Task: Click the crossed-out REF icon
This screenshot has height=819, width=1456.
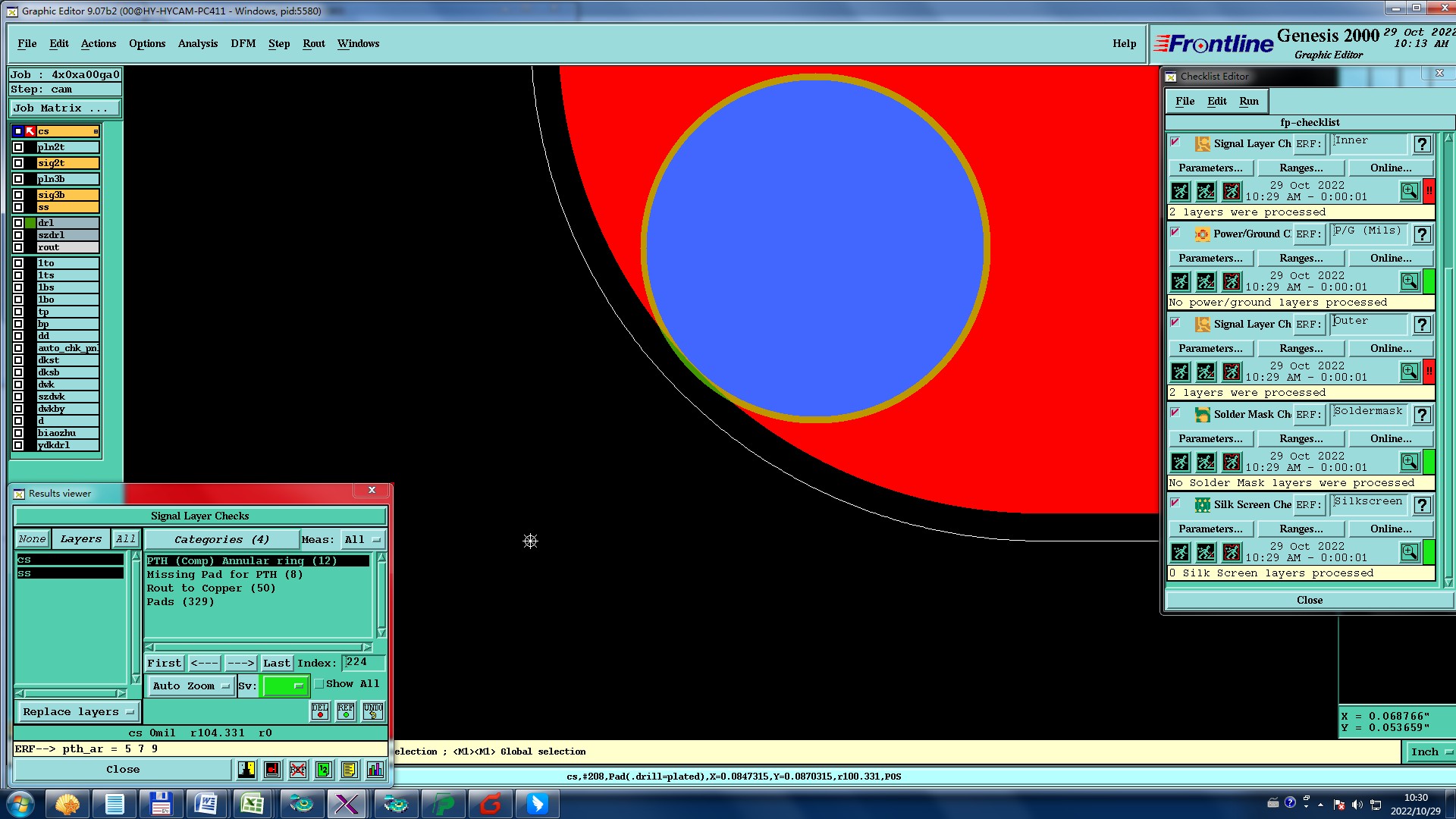Action: tap(298, 770)
